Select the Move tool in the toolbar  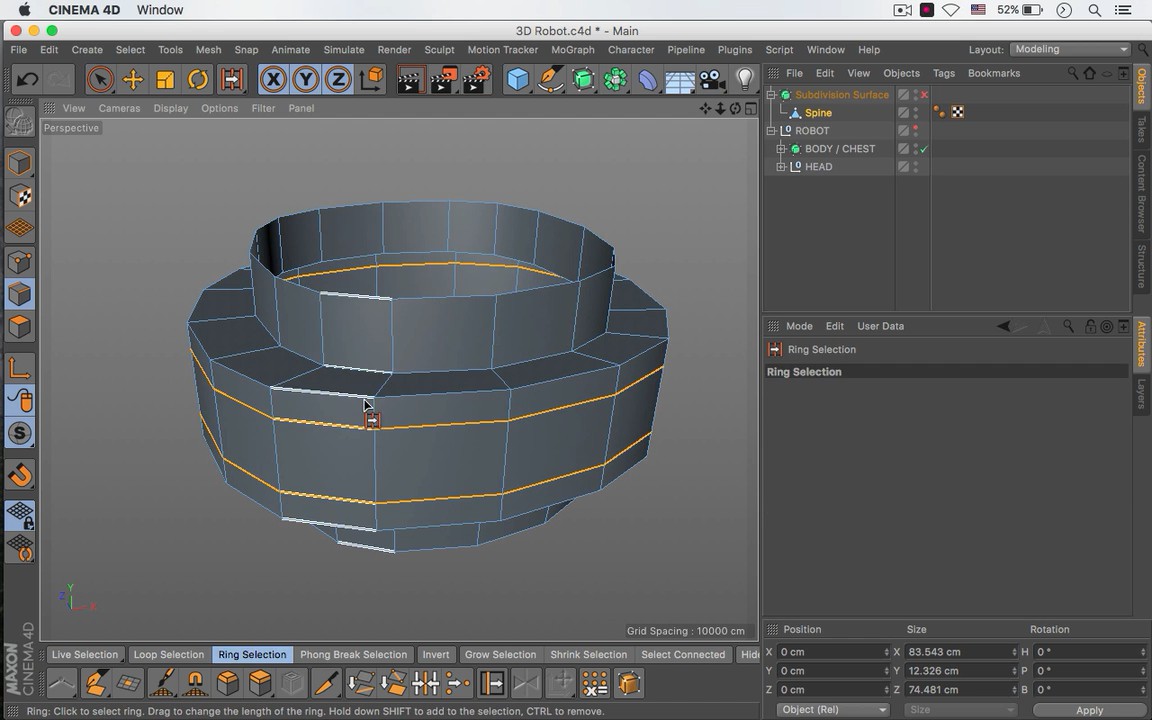(x=132, y=80)
